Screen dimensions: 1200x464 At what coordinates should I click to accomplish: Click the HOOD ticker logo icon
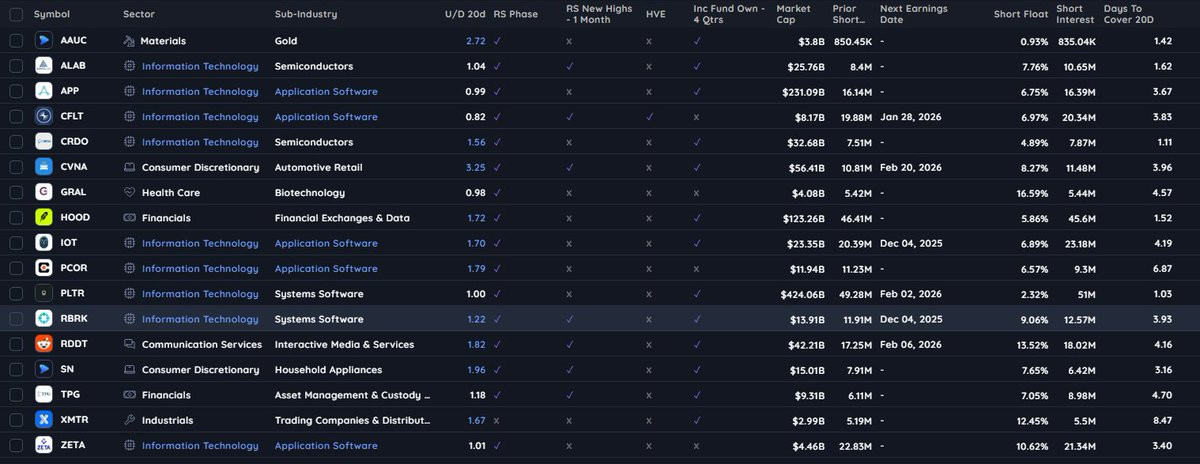44,217
